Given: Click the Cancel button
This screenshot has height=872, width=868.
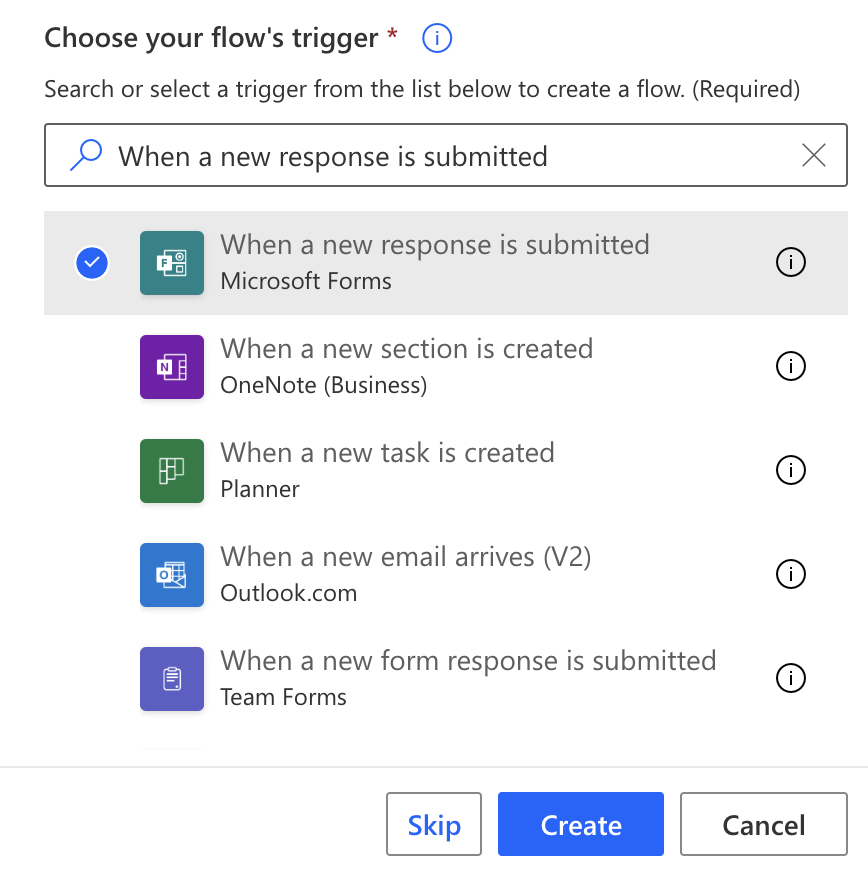Looking at the screenshot, I should point(763,824).
